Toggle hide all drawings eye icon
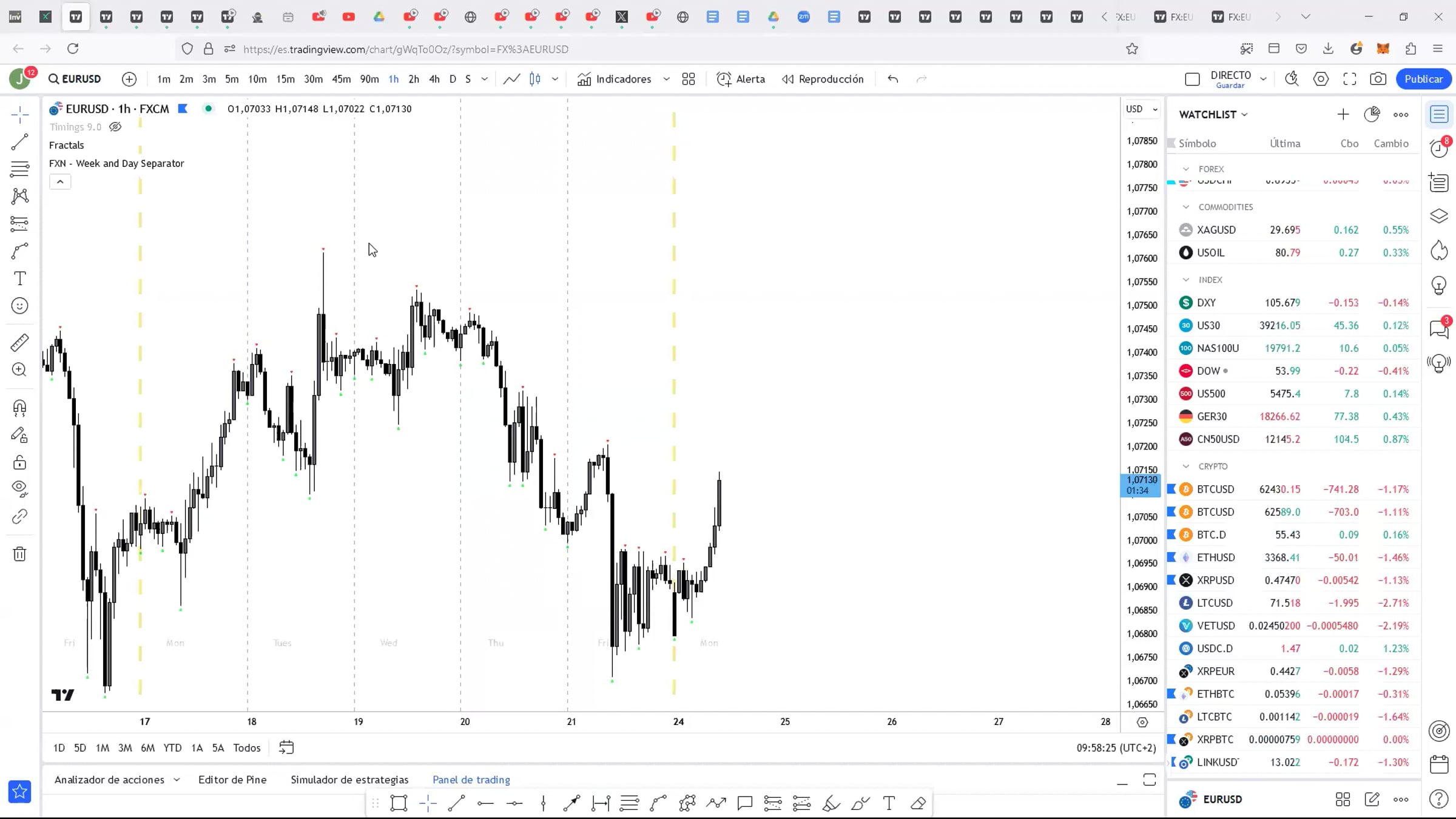The height and width of the screenshot is (819, 1456). [x=19, y=488]
